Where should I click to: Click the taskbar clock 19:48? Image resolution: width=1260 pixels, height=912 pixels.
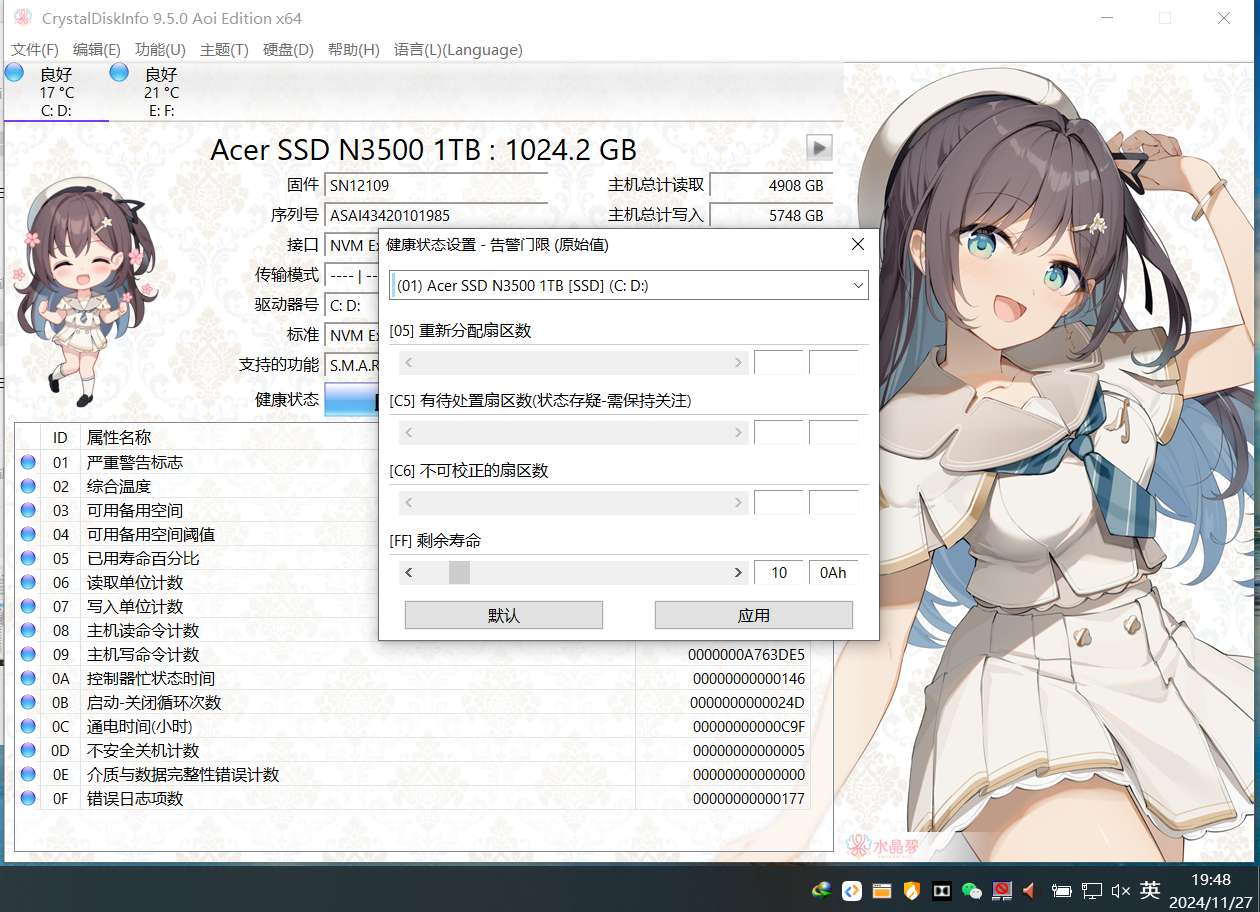click(x=1211, y=880)
